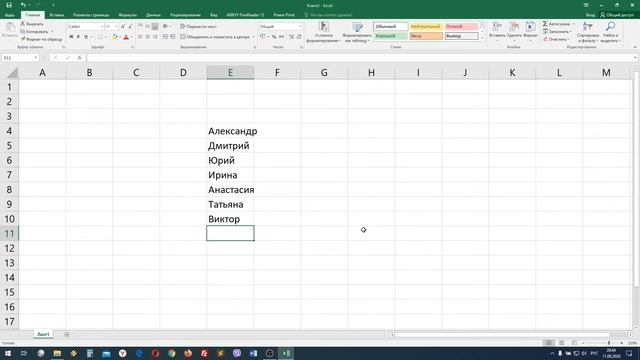The width and height of the screenshot is (640, 360).
Task: Increase decimal places
Action: [291, 37]
